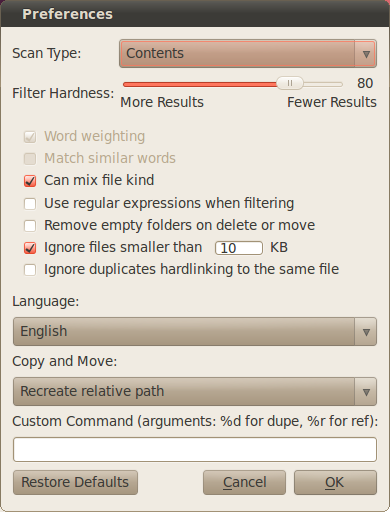The width and height of the screenshot is (390, 512).
Task: Open the Copy and Move dropdown arrow
Action: coord(366,392)
